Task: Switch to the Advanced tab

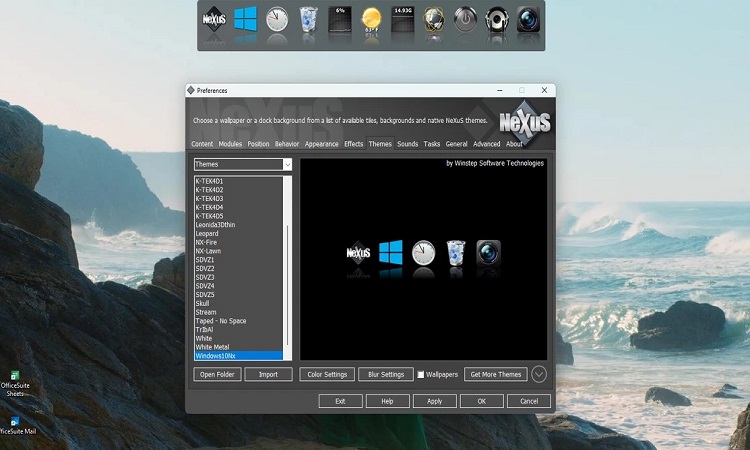Action: (x=486, y=144)
